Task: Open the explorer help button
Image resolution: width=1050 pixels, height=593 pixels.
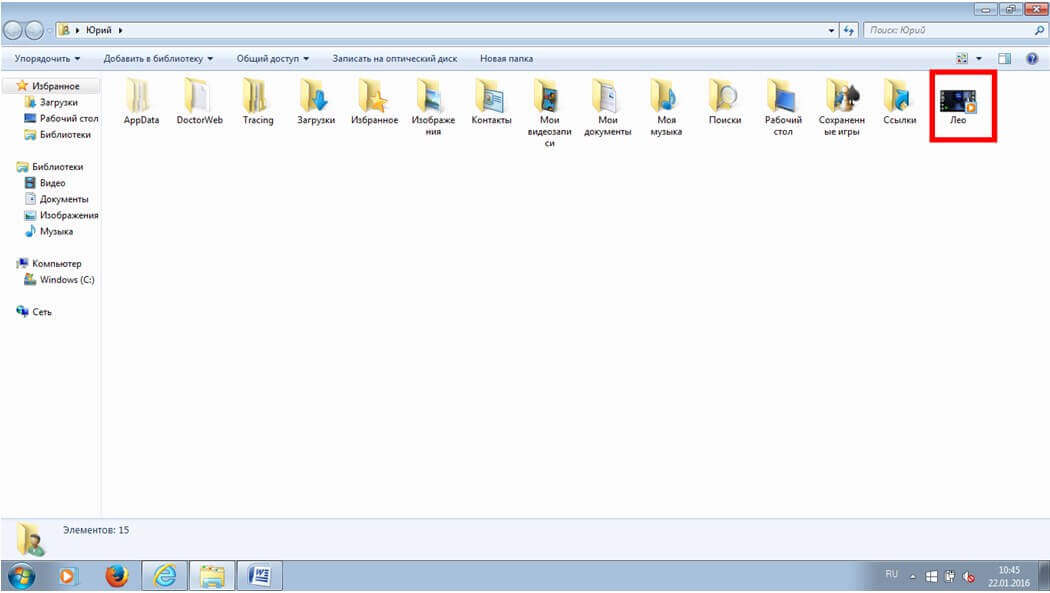Action: pyautogui.click(x=1031, y=59)
